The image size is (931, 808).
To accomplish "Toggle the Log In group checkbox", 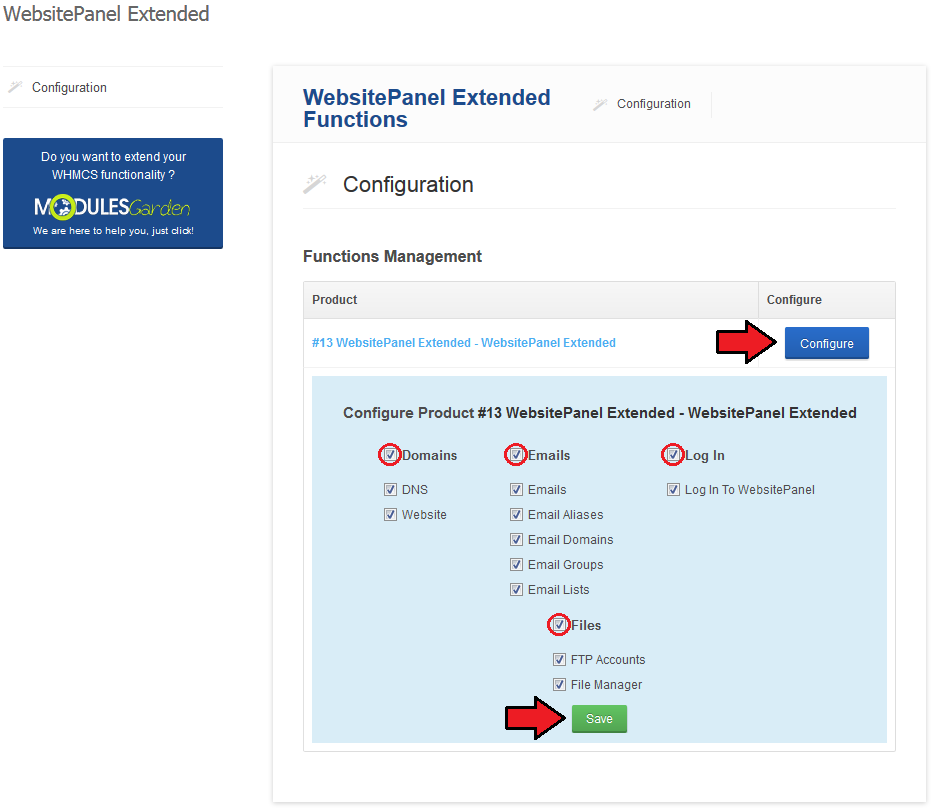I will 673,455.
